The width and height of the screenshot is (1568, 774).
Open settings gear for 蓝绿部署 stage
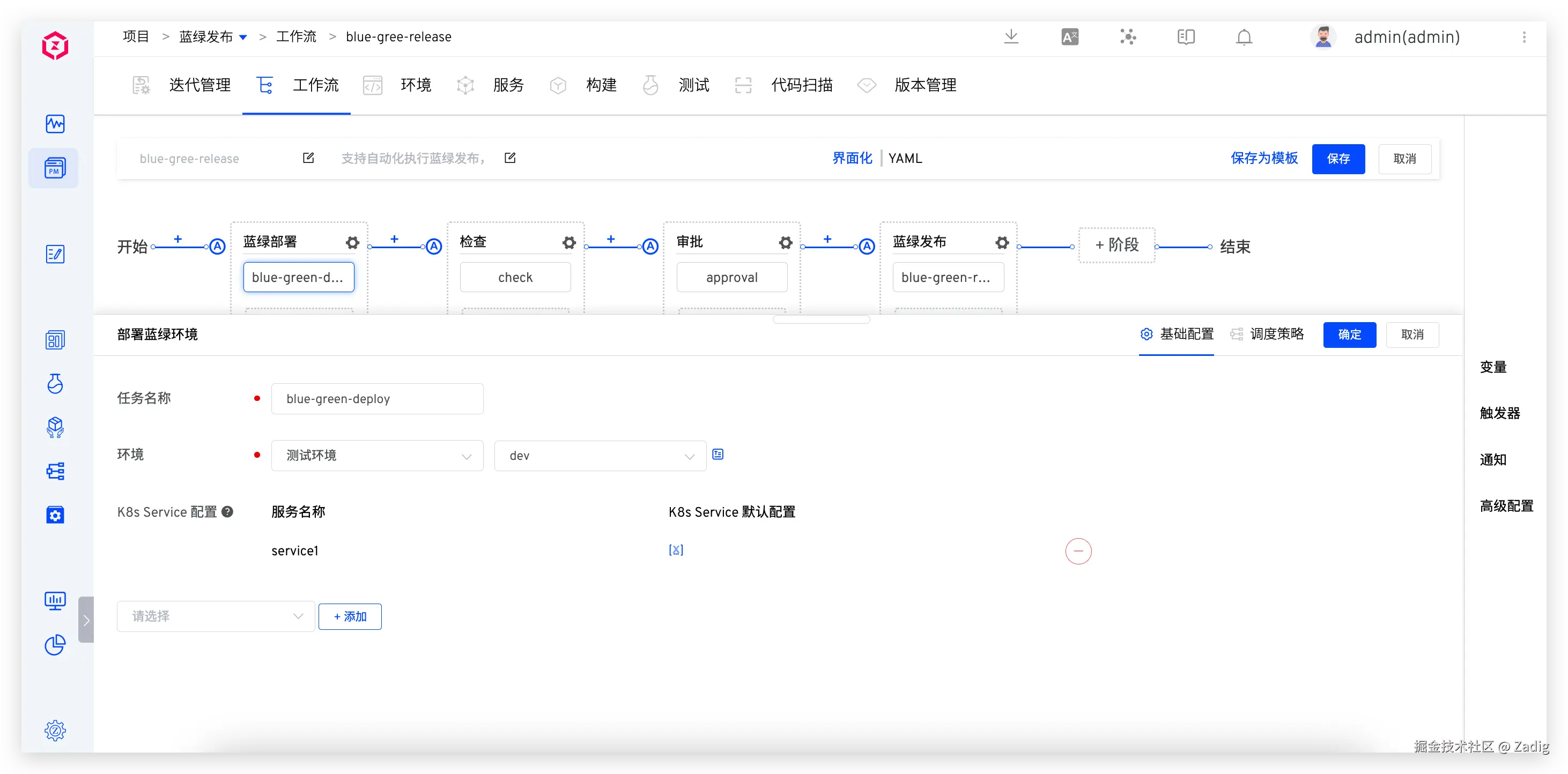[352, 243]
